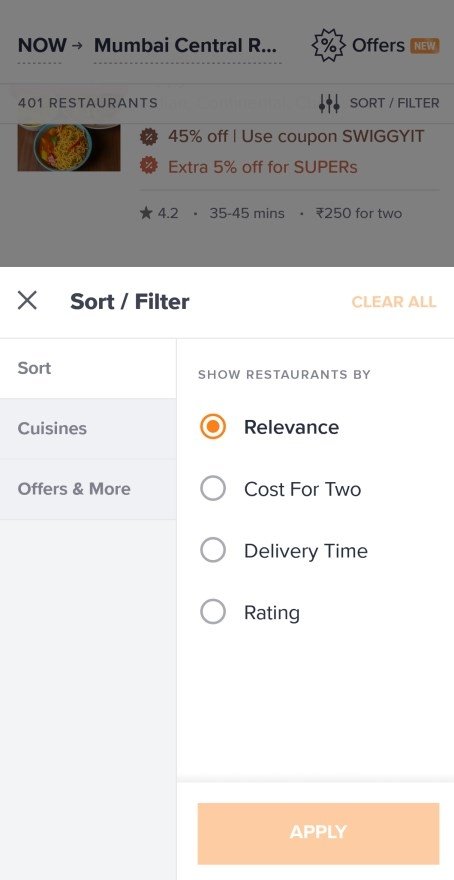This screenshot has height=880, width=454.
Task: Tap the Extra 5% off SUPER badge icon
Action: [149, 166]
